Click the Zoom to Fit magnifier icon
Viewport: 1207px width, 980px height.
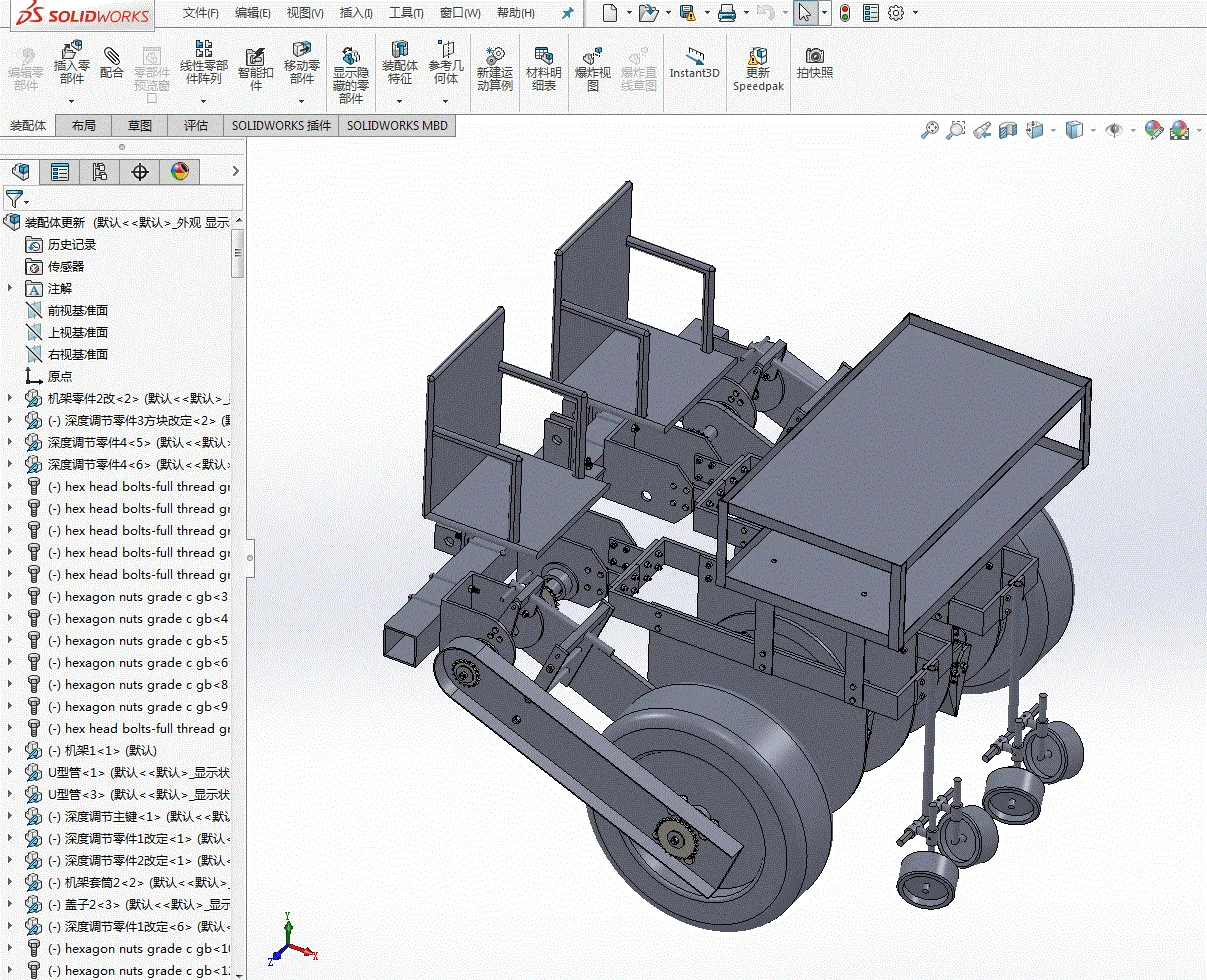tap(930, 130)
